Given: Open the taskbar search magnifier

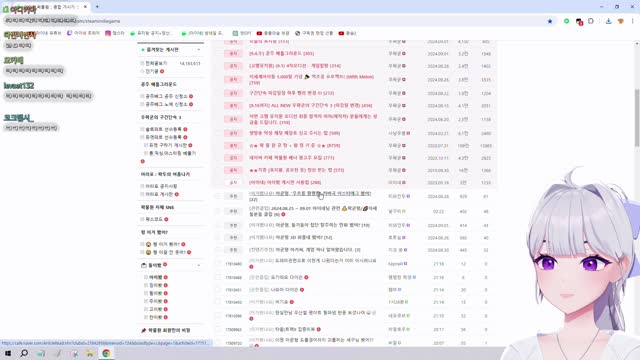Looking at the screenshot, I should pyautogui.click(x=24, y=353).
